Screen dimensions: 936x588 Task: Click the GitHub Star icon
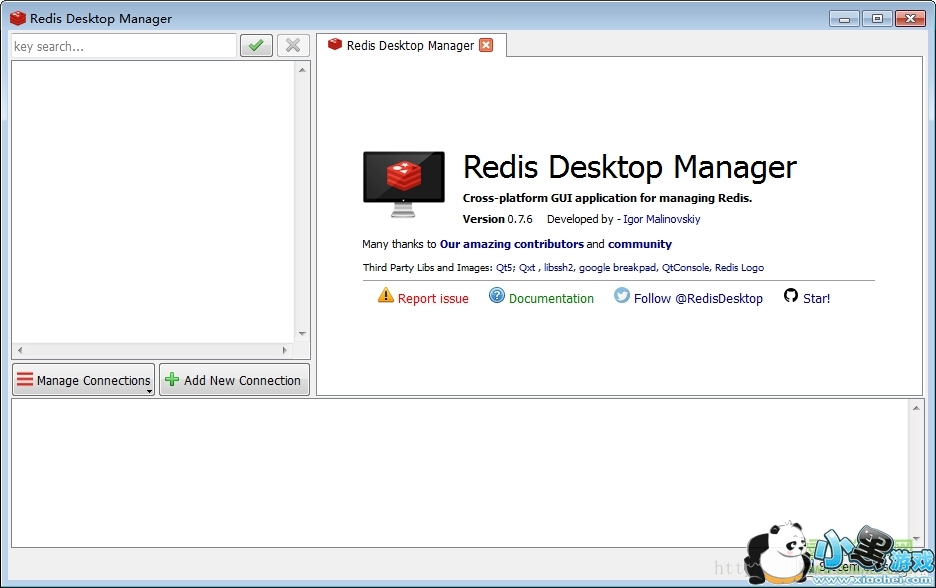791,296
